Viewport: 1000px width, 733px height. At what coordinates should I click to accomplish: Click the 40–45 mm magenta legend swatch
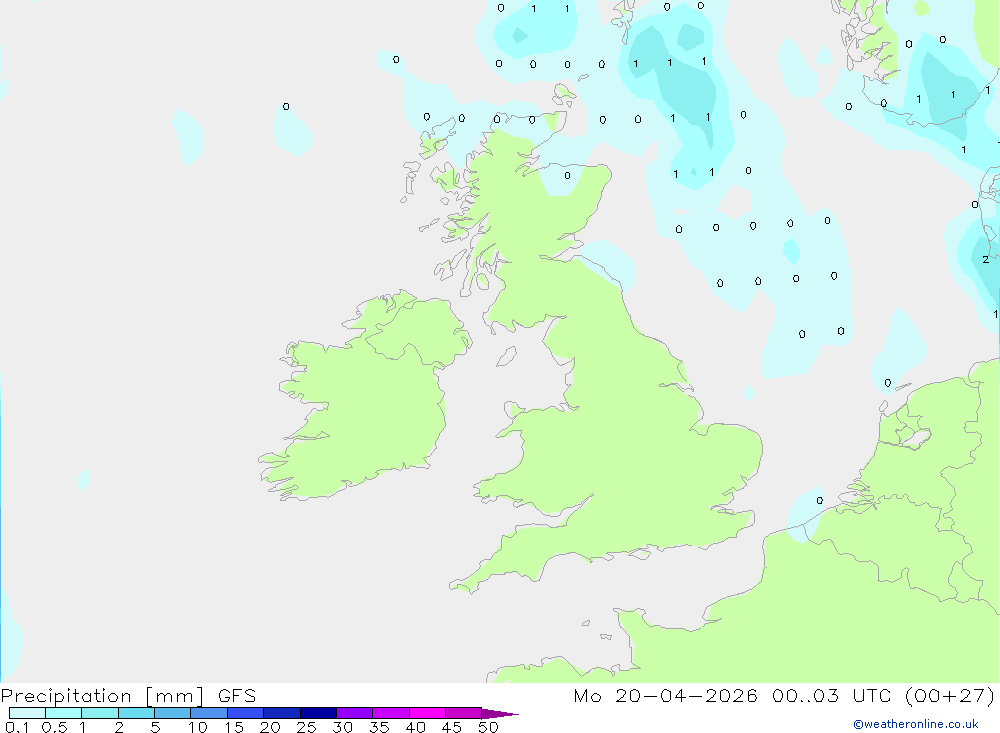point(427,713)
